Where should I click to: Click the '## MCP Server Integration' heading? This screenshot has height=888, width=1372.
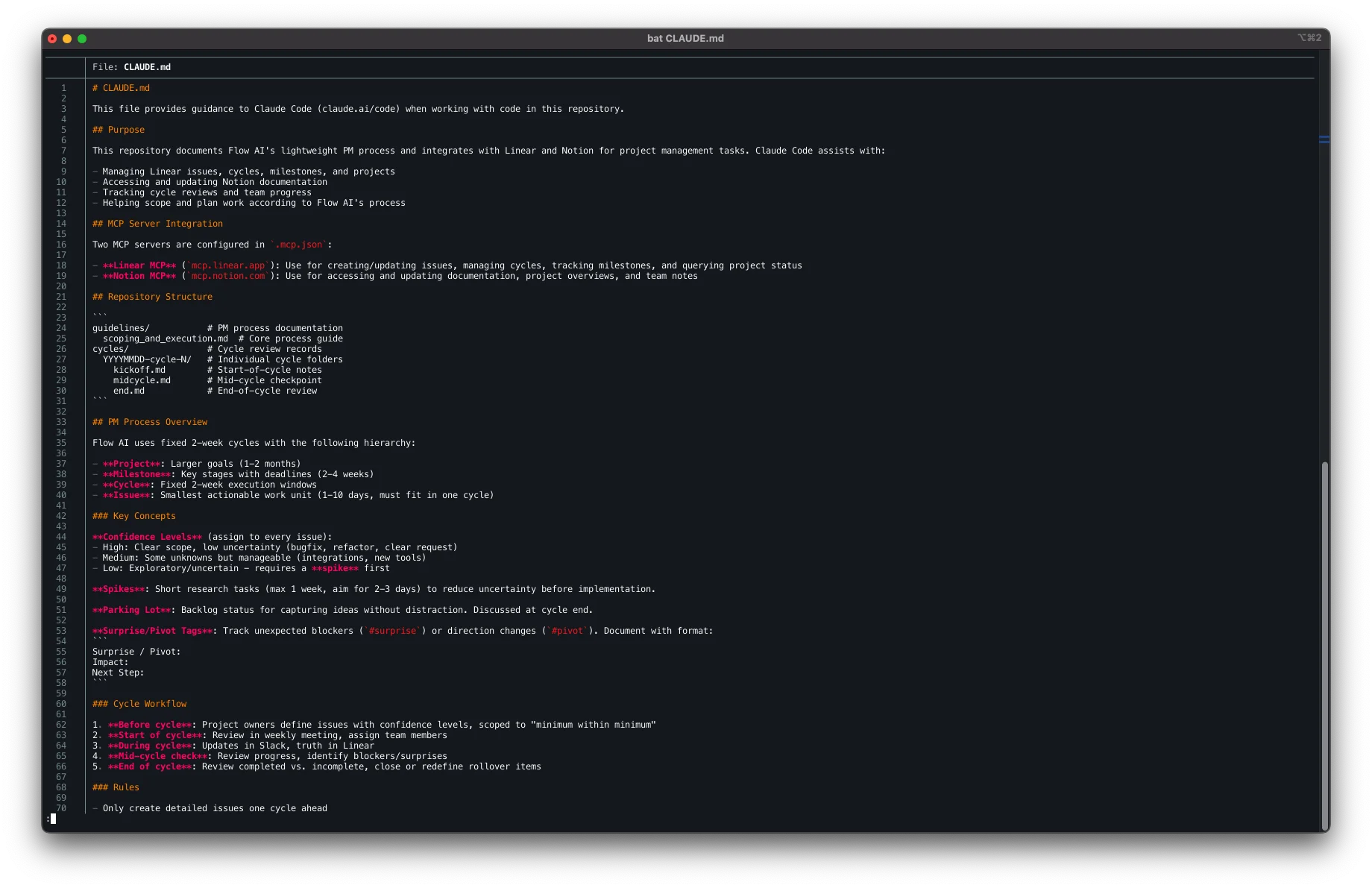pyautogui.click(x=157, y=224)
